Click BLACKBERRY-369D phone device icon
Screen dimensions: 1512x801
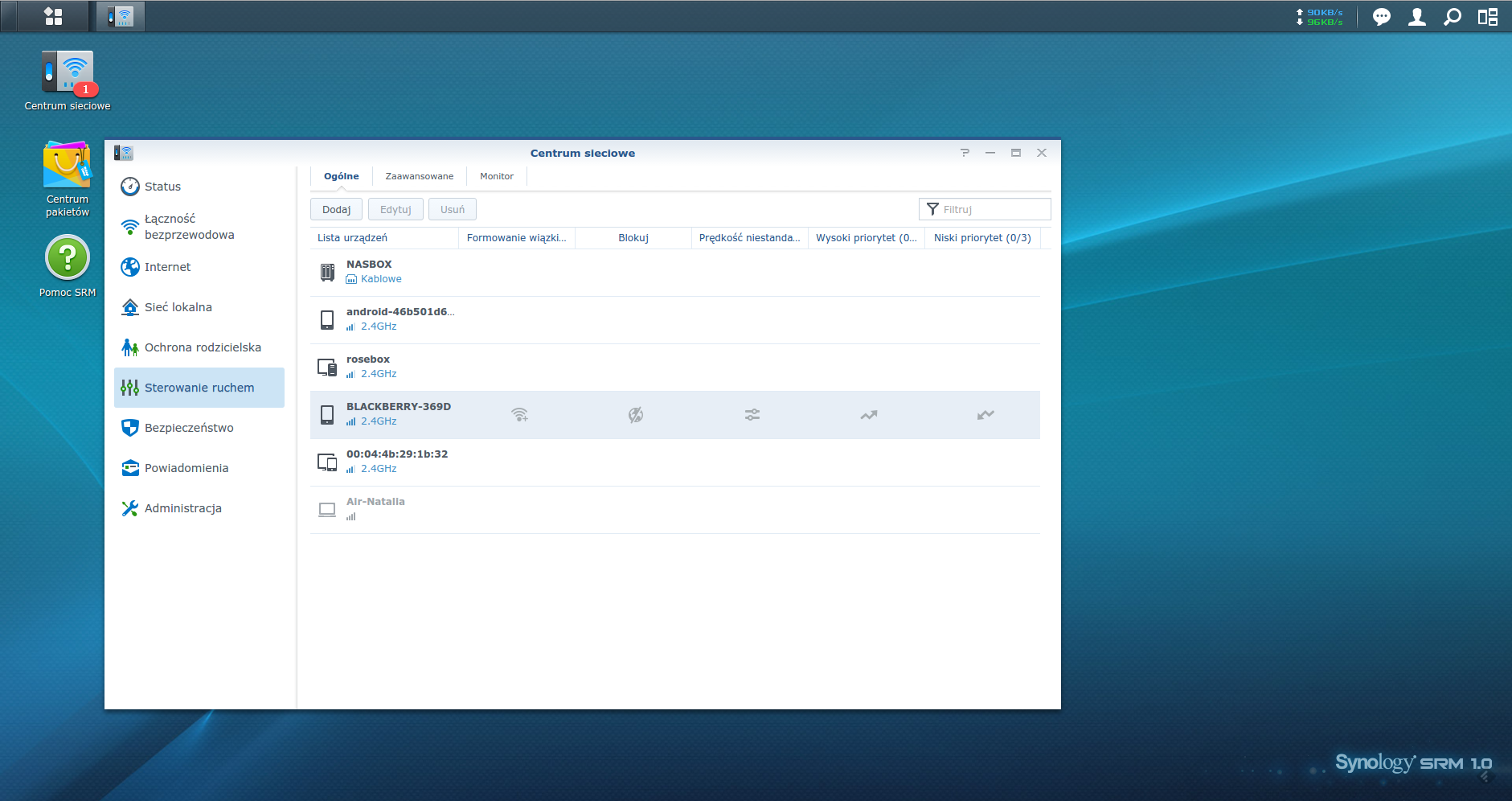coord(327,415)
